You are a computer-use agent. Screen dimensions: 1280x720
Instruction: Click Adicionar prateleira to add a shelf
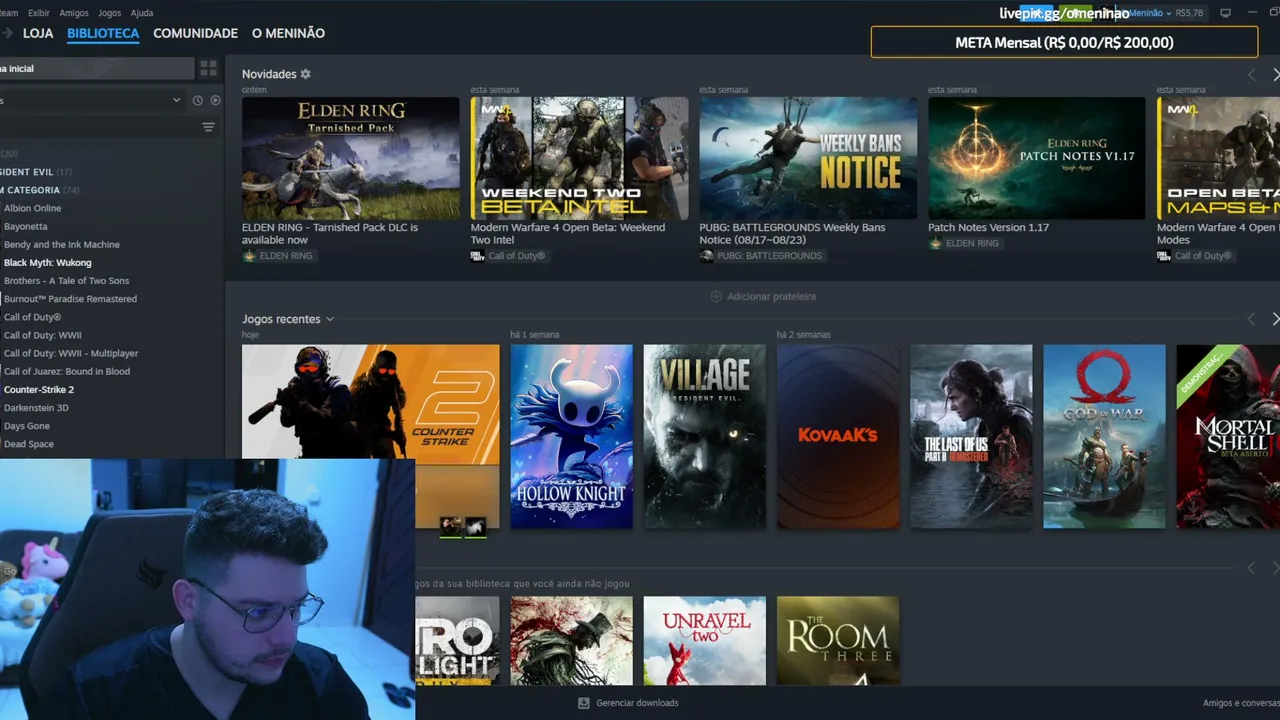point(771,296)
